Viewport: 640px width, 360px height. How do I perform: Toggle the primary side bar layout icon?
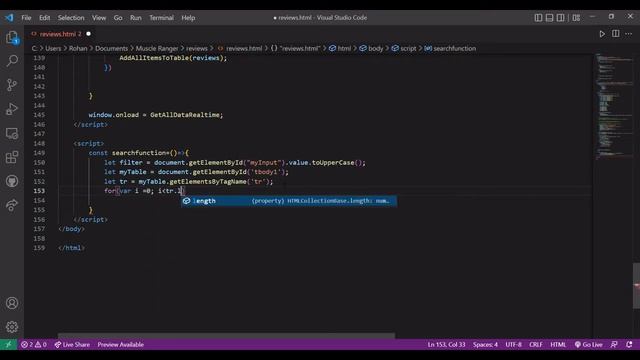click(x=538, y=18)
